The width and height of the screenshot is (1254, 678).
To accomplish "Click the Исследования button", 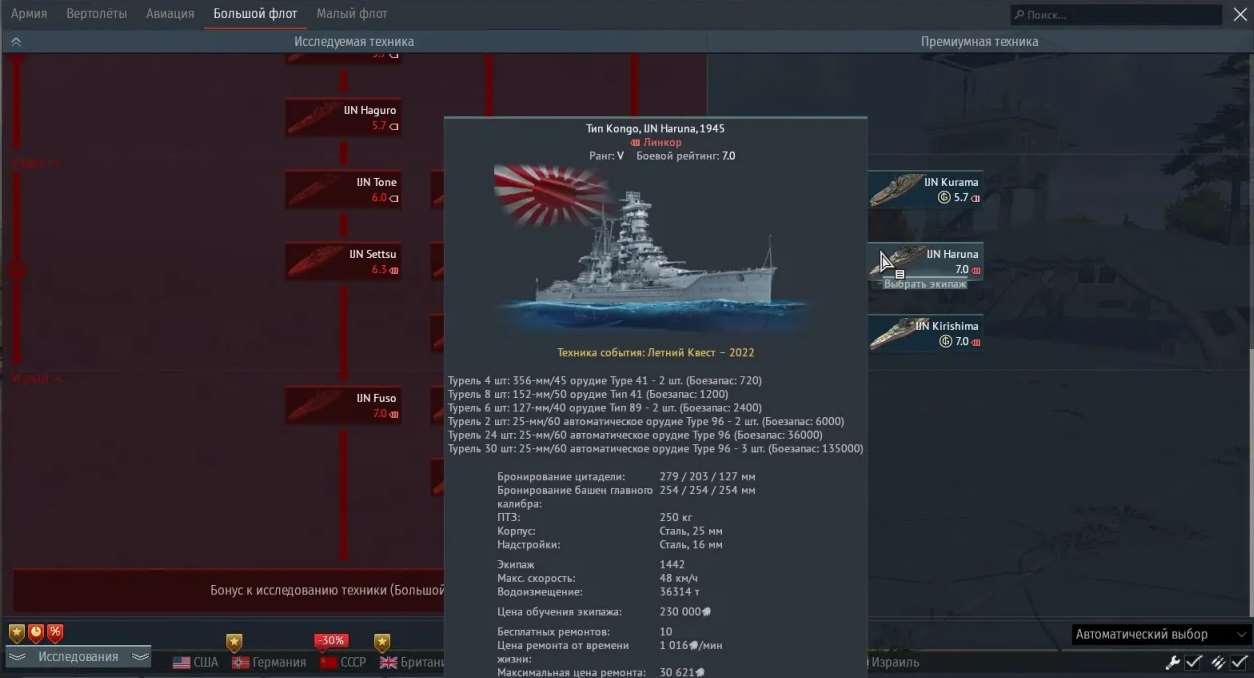I will (x=78, y=657).
